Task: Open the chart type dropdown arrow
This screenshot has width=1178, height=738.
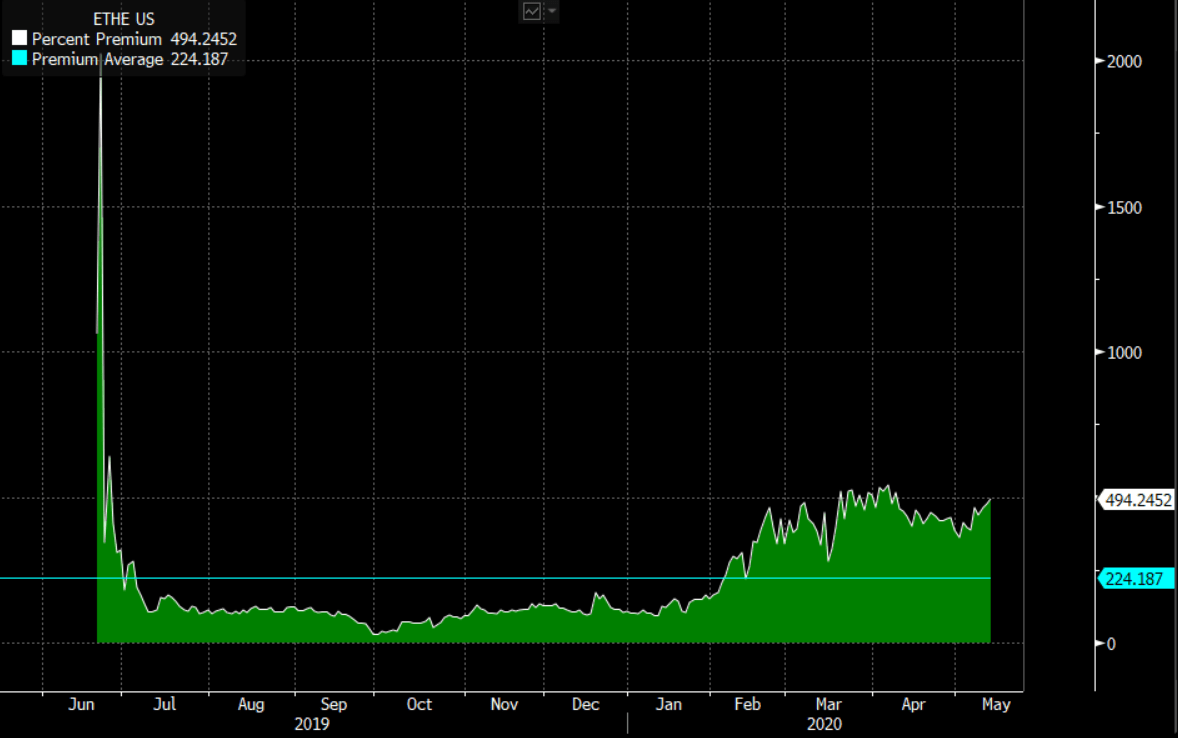Action: [x=552, y=12]
